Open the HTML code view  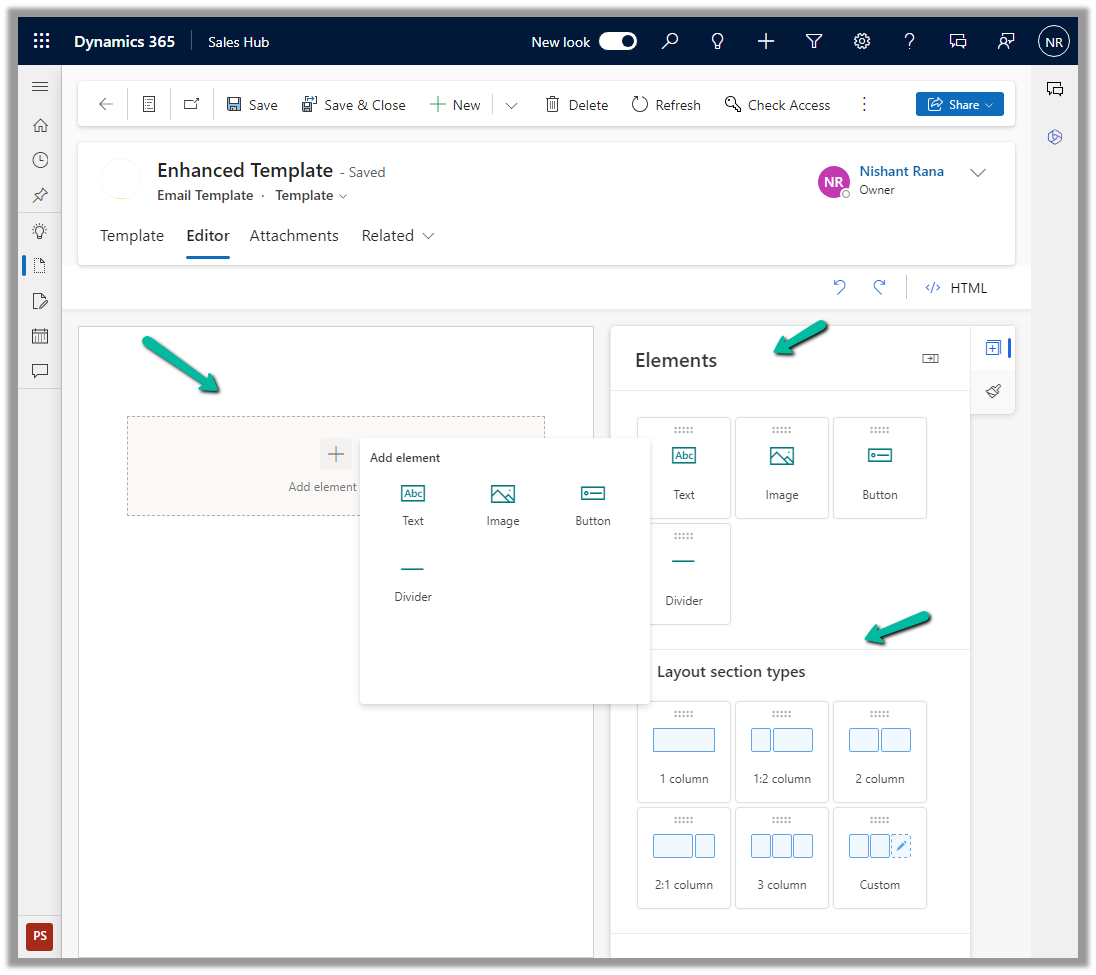click(x=956, y=288)
